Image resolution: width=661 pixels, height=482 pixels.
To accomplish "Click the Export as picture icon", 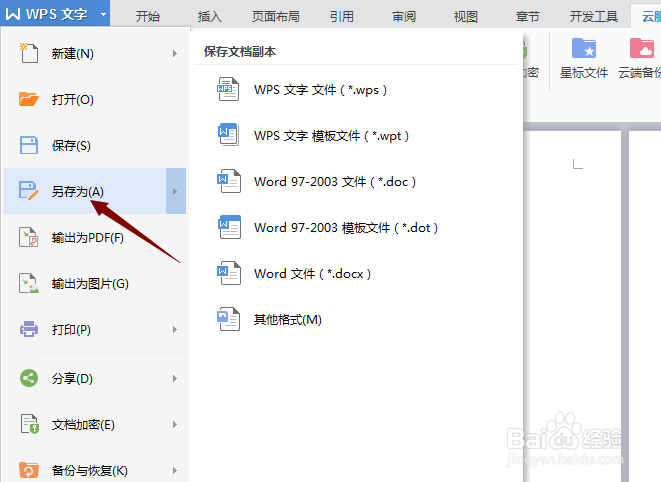I will (x=29, y=283).
